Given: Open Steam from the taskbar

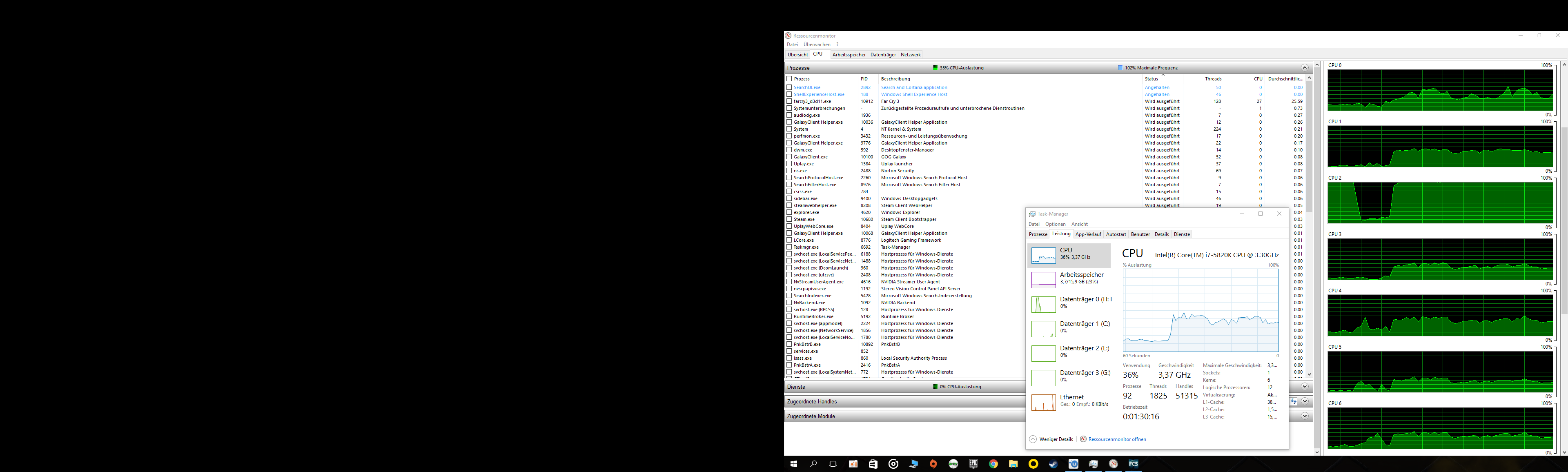Looking at the screenshot, I should (1053, 464).
